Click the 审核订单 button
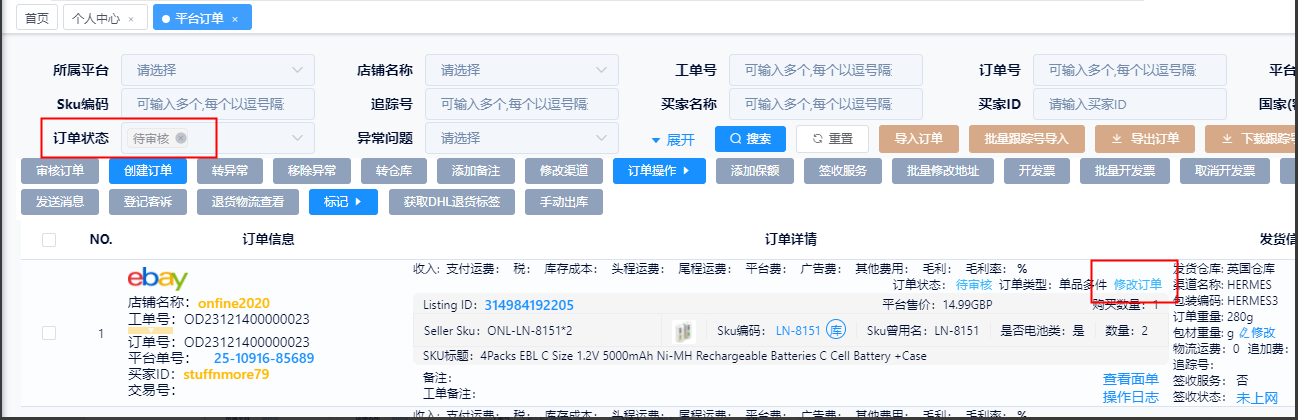The height and width of the screenshot is (420, 1298). point(60,171)
